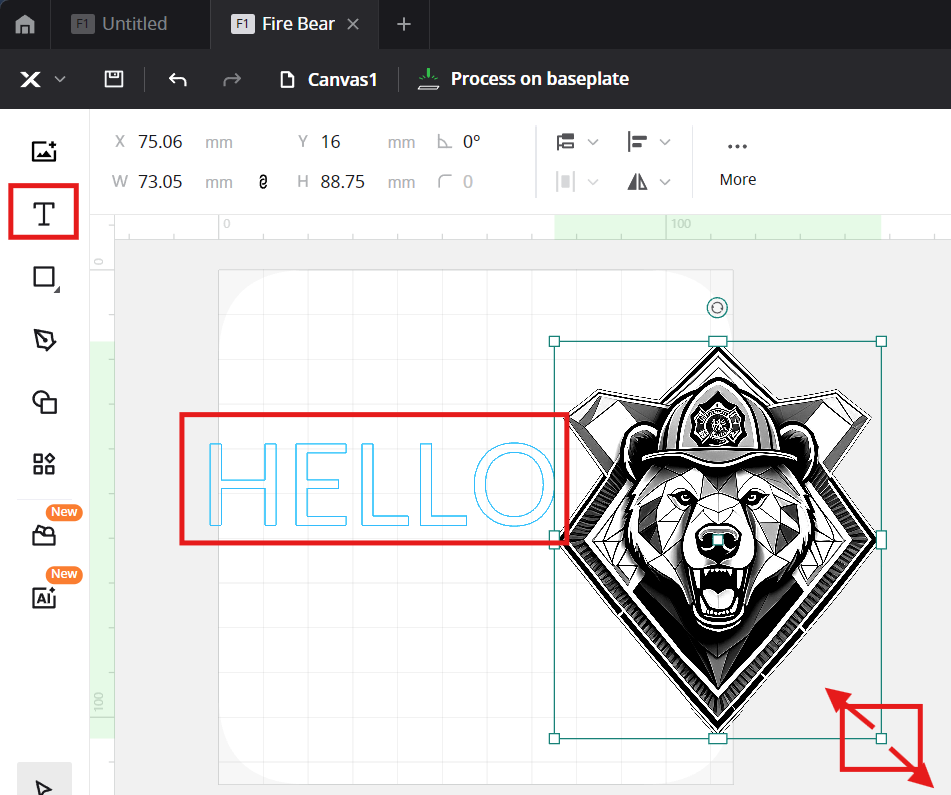Close the Fire Bear tab
951x795 pixels.
click(353, 24)
